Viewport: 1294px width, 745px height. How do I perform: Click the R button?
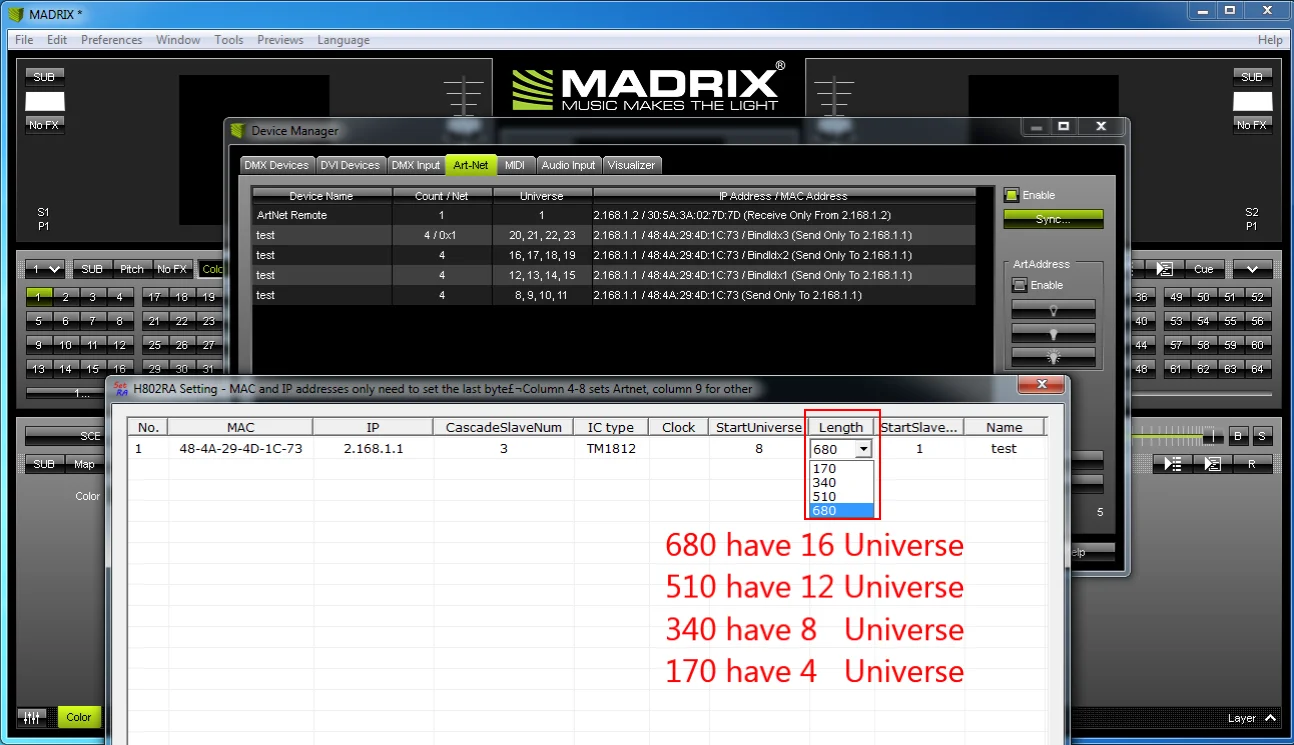[x=1251, y=464]
